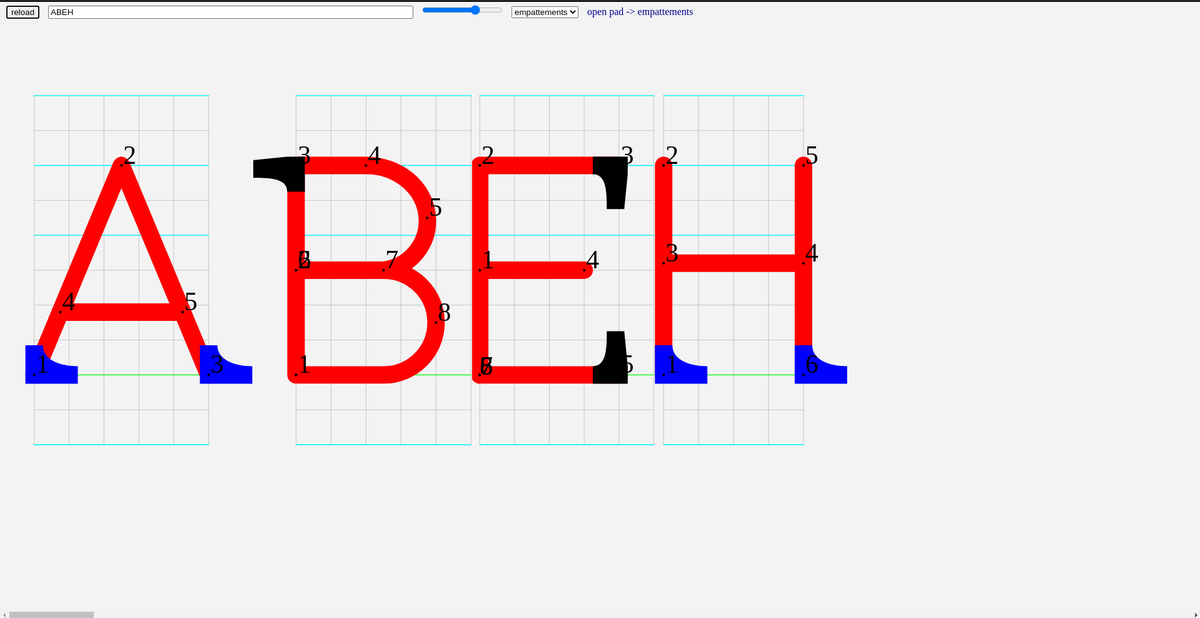Screen dimensions: 1200x618
Task: Select point 1 at bottom-left of letter B
Action: click(304, 365)
